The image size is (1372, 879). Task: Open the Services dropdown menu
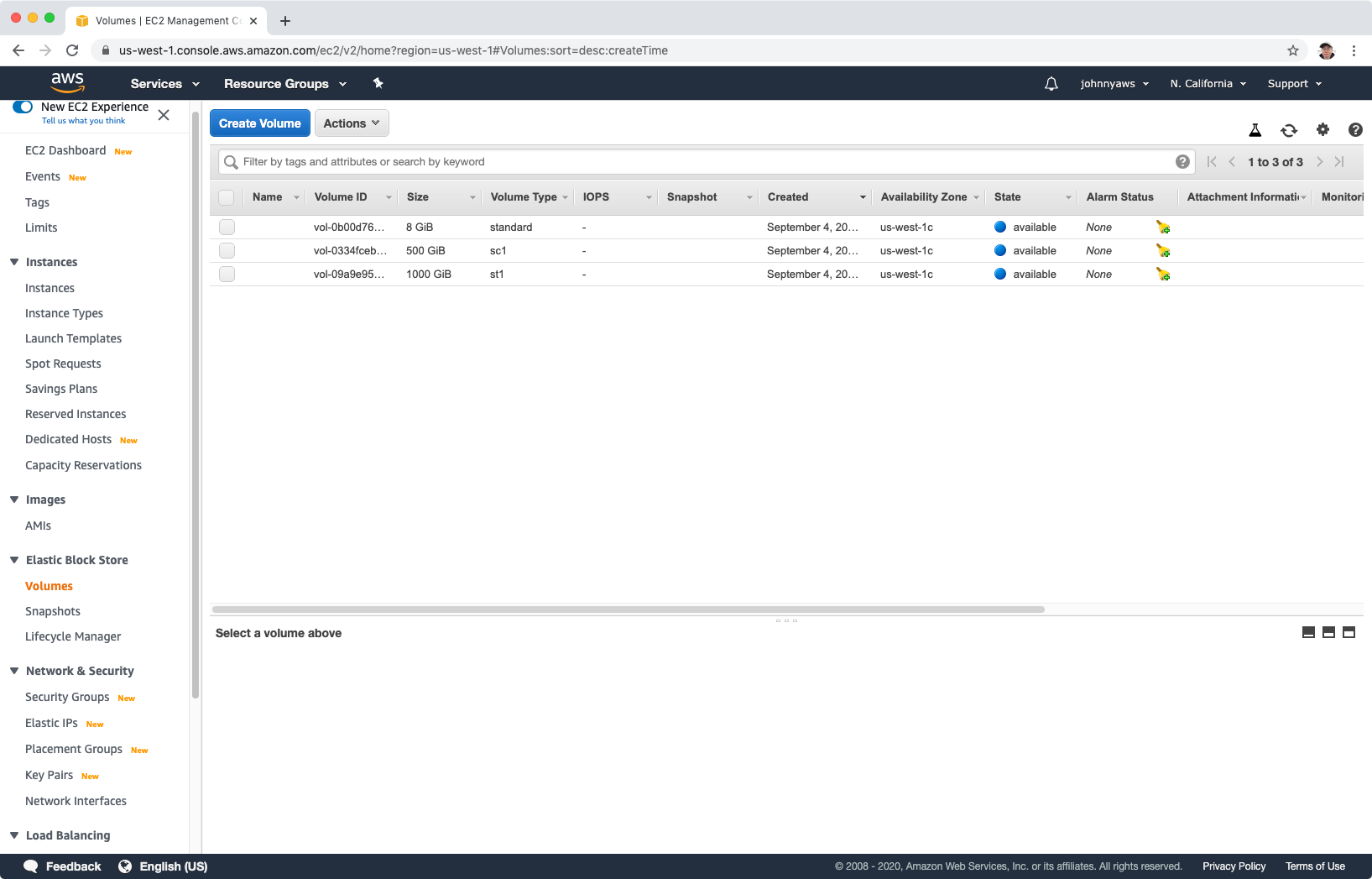point(165,84)
